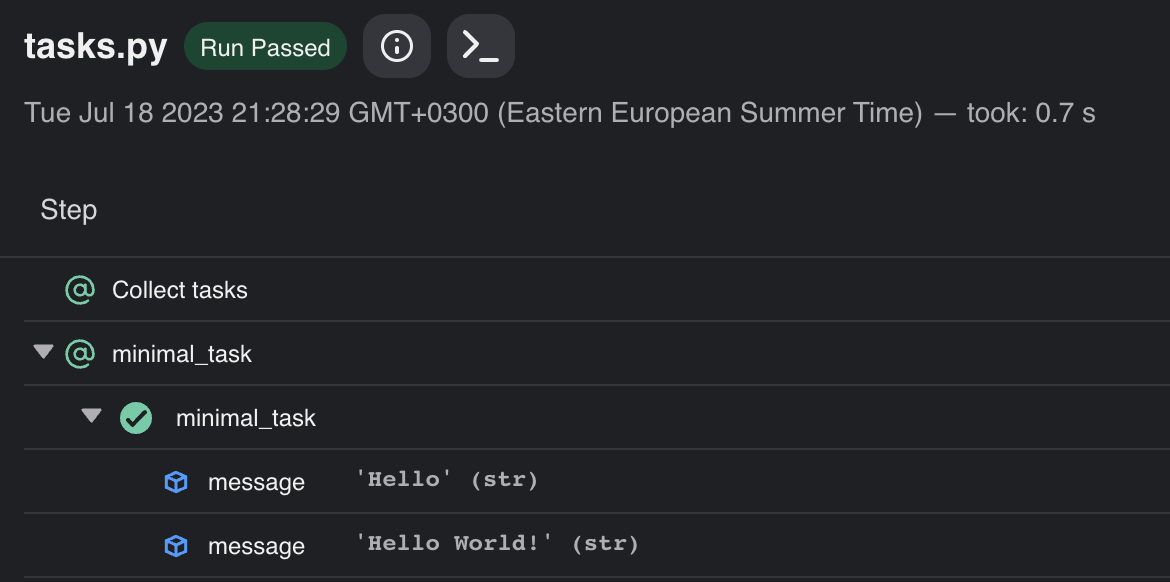Open the terminal output icon button
The width and height of the screenshot is (1170, 582).
coord(481,46)
